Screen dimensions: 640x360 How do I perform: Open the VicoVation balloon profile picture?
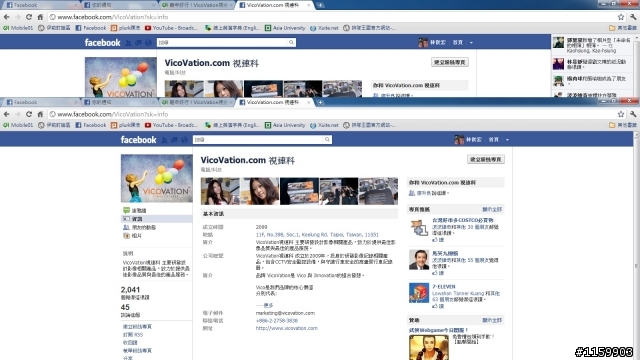[x=156, y=178]
